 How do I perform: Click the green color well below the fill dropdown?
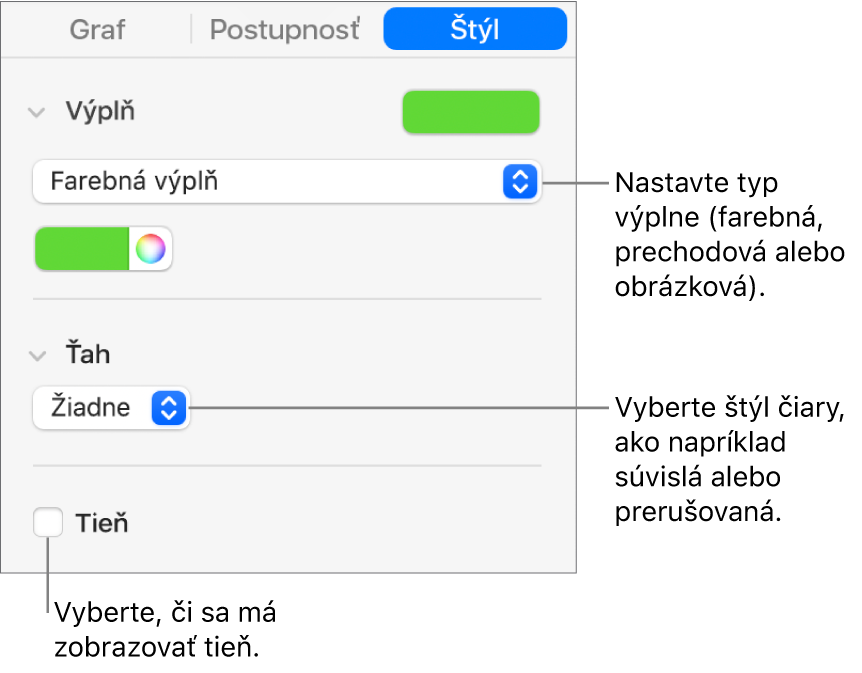(83, 249)
